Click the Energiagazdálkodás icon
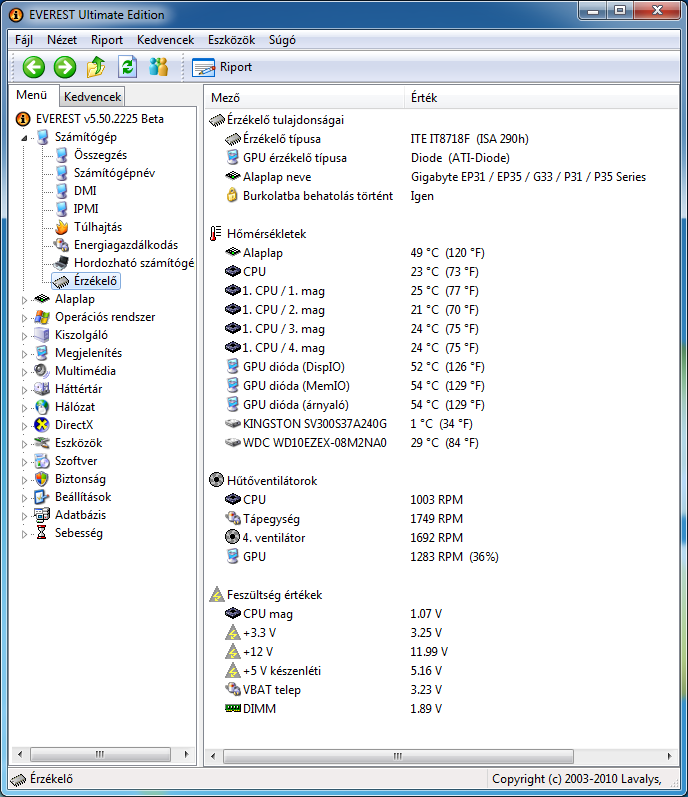The width and height of the screenshot is (688, 797). point(61,245)
